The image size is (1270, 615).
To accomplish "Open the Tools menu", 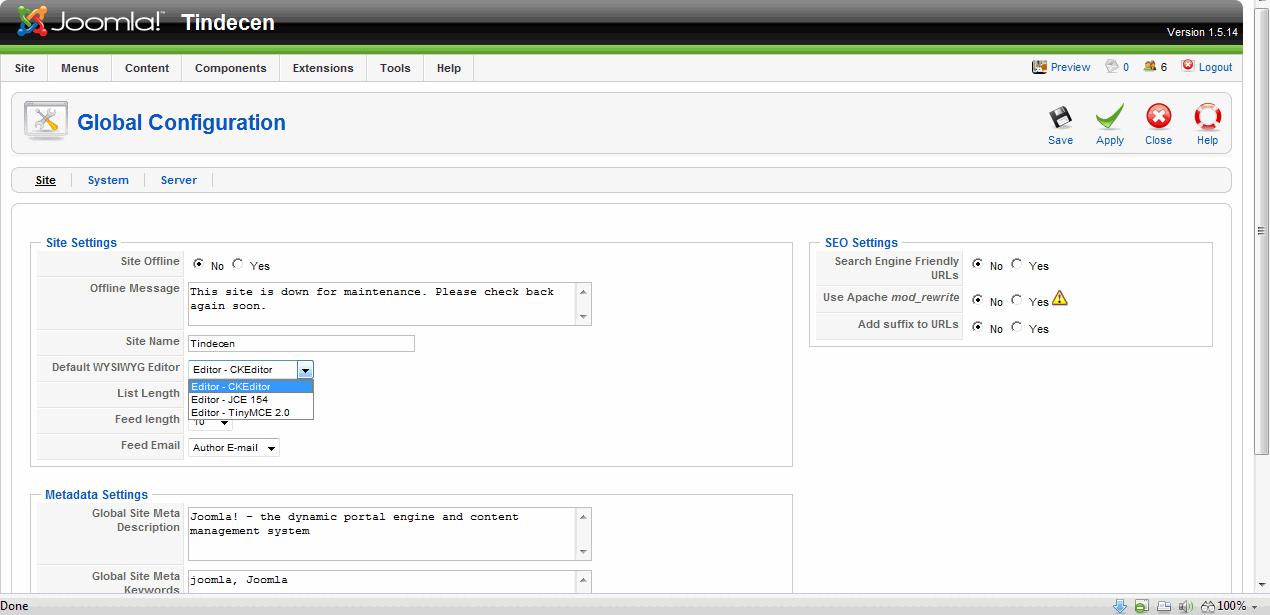I will click(x=395, y=68).
